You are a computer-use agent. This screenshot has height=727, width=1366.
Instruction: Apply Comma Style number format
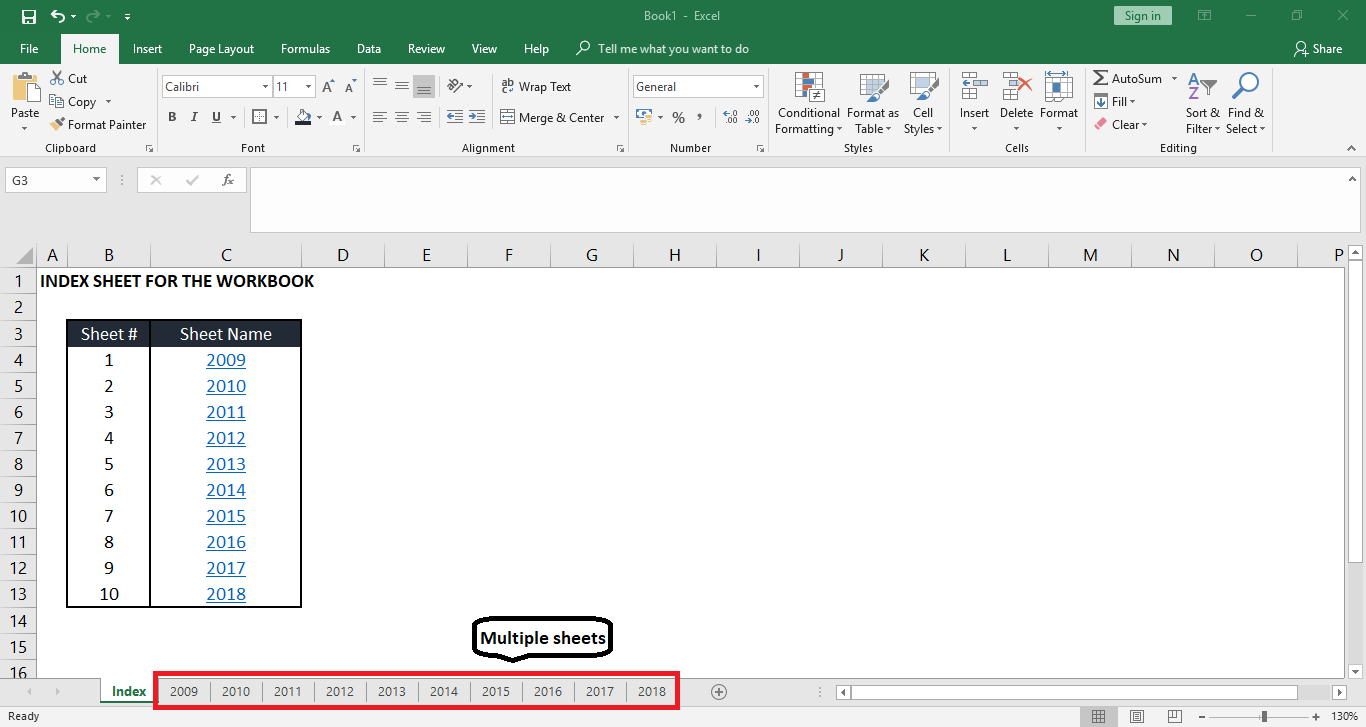click(x=702, y=117)
